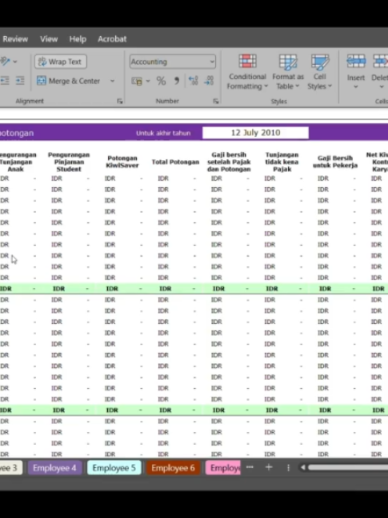Toggle Wrap Text
Image resolution: width=388 pixels, height=518 pixels.
pos(60,62)
